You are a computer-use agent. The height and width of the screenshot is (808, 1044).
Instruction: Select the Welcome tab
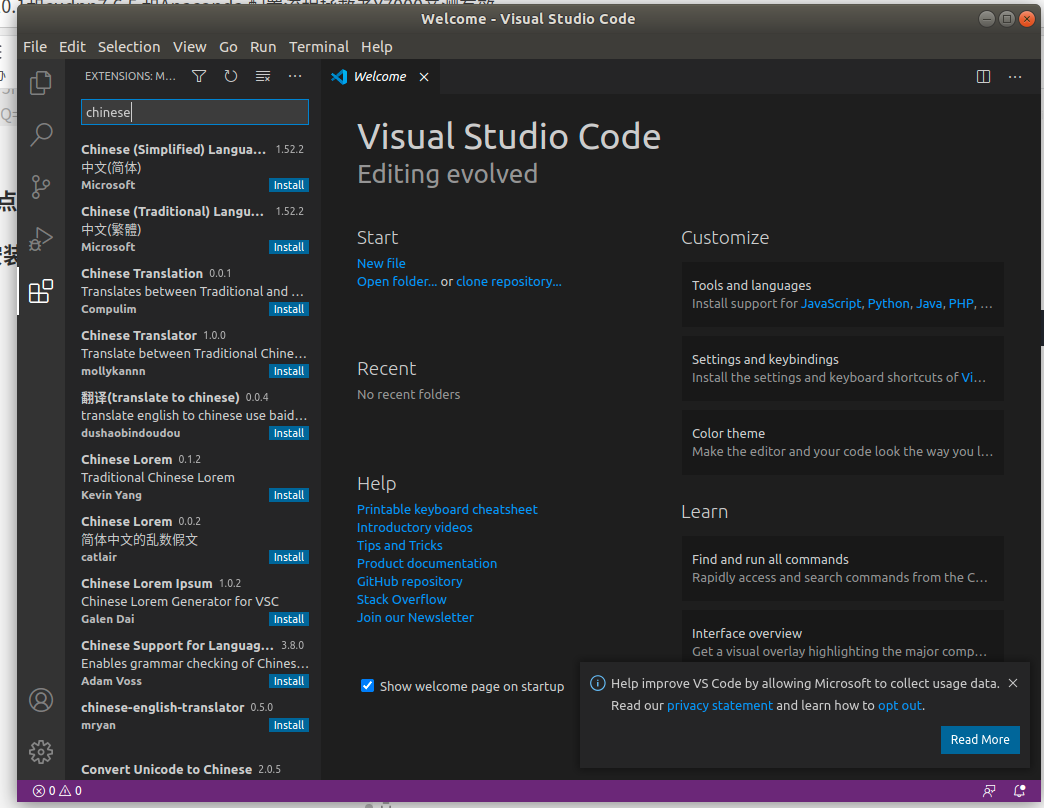[379, 77]
